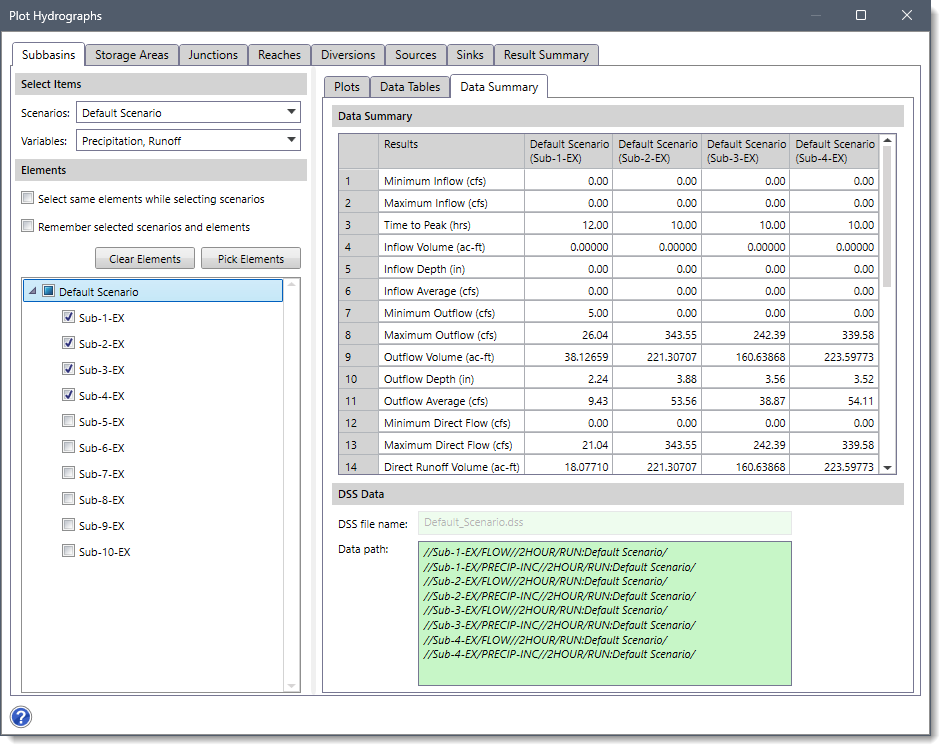
Task: Maximize the Plot Hydrographs window
Action: point(861,15)
